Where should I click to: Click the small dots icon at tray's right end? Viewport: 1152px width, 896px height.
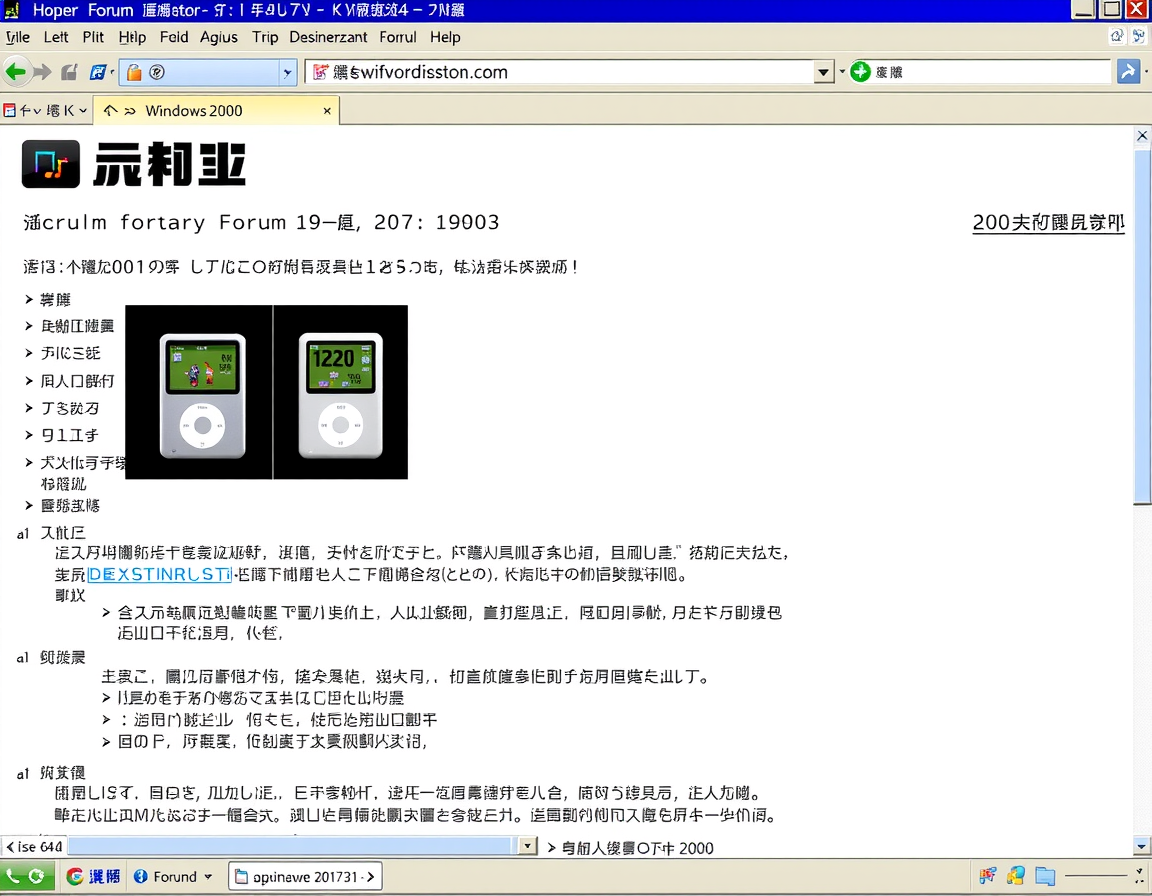pyautogui.click(x=1139, y=875)
